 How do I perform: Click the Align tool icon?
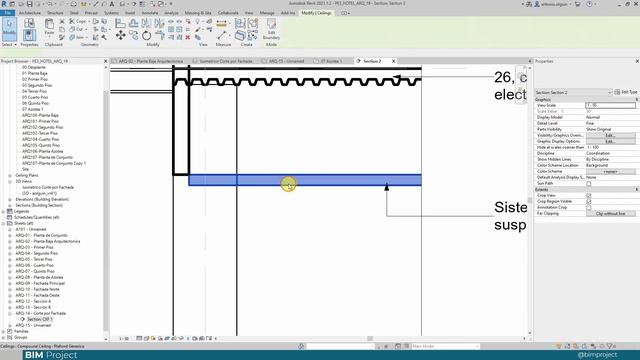[x=120, y=23]
